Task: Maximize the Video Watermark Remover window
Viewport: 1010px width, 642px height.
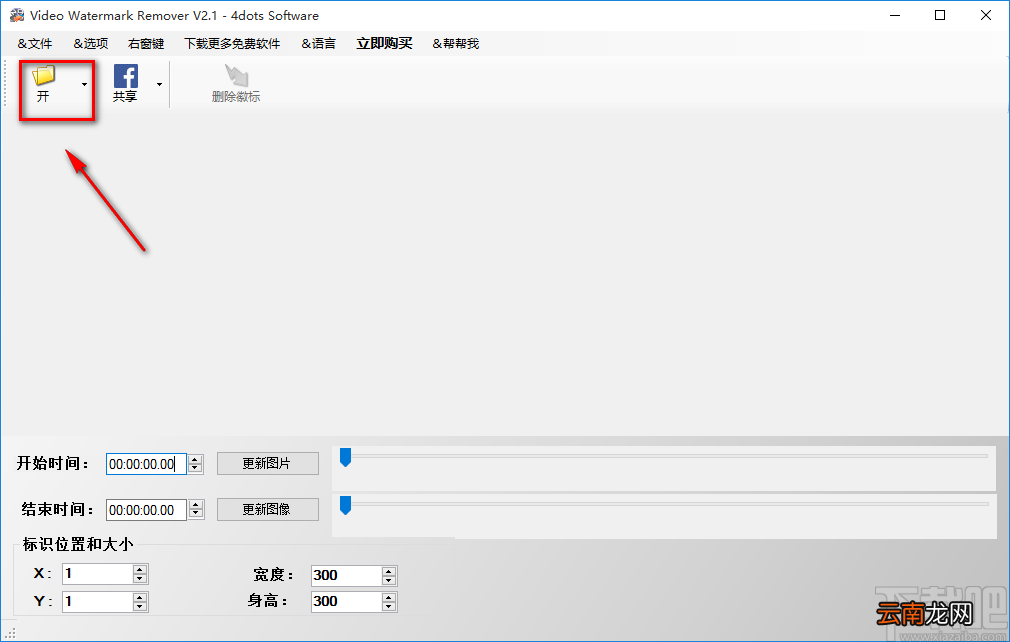Action: (x=940, y=15)
